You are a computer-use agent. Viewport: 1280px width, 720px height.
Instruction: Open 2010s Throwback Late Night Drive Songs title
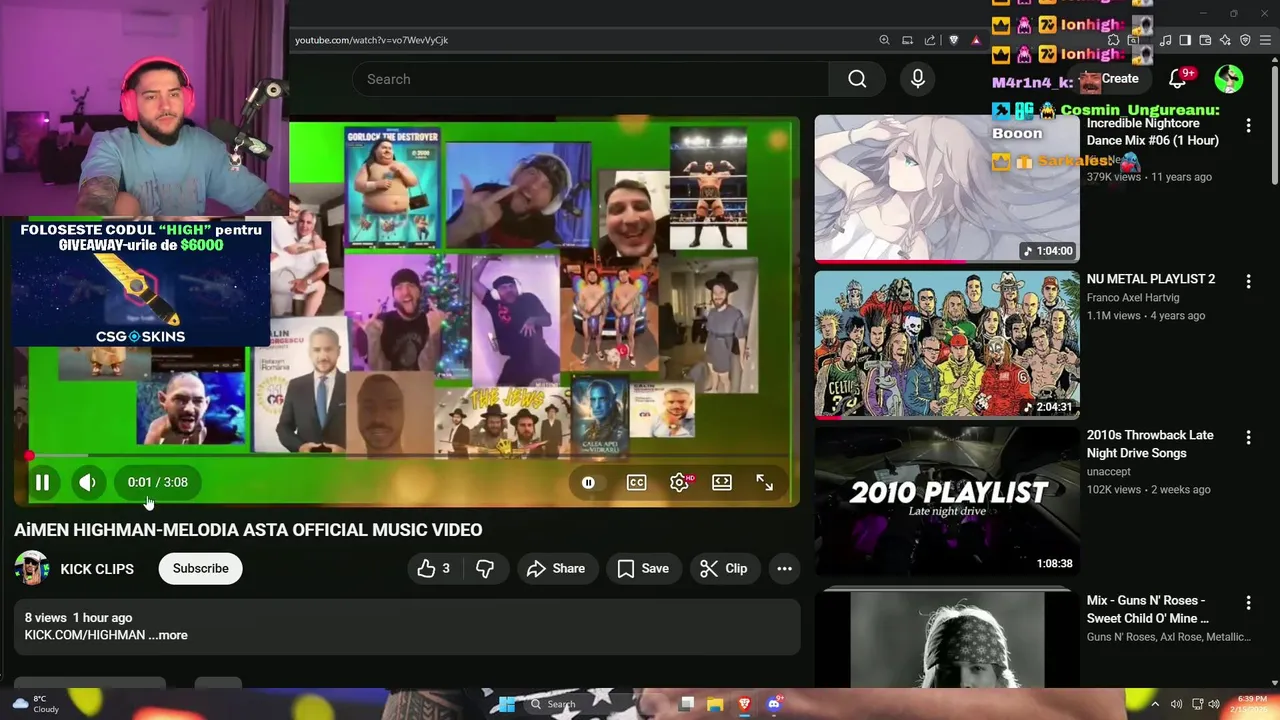tap(1150, 444)
